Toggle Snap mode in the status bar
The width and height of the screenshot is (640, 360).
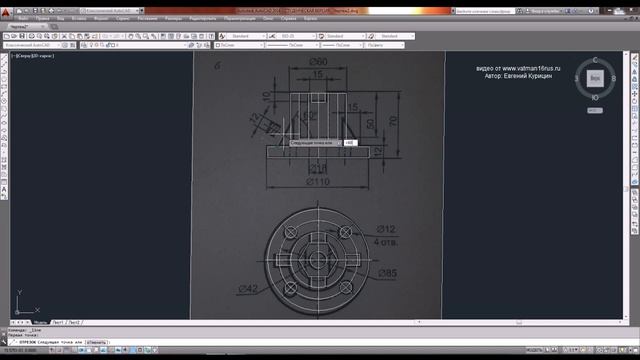tap(59, 350)
